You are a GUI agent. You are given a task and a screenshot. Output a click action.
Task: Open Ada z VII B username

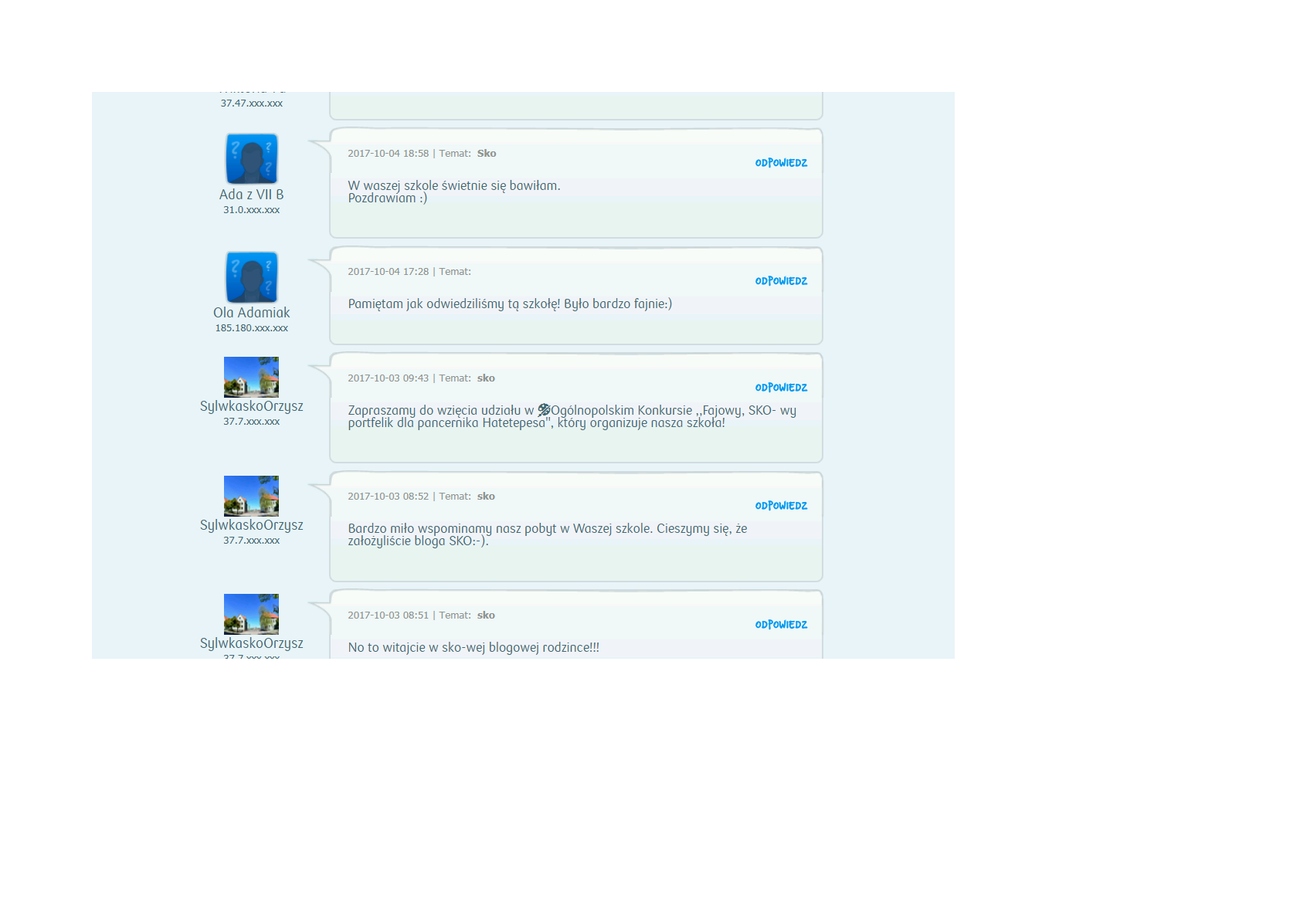251,195
